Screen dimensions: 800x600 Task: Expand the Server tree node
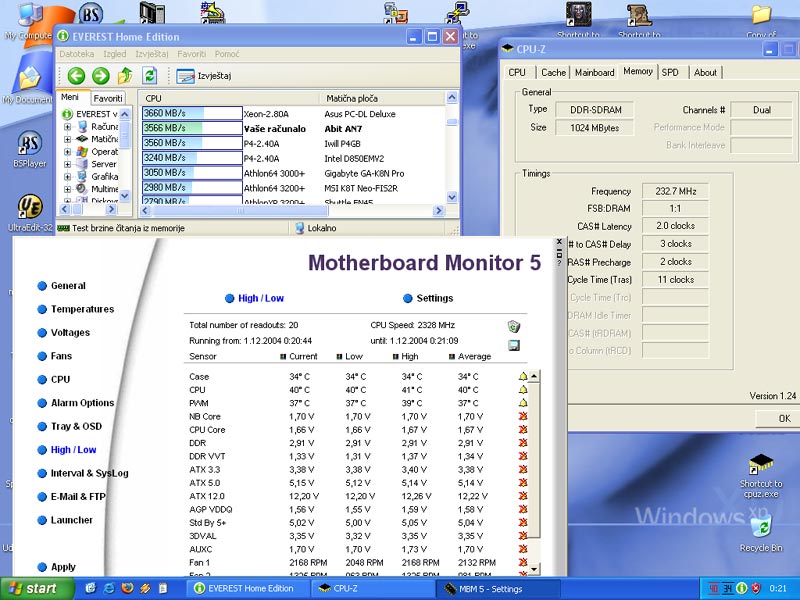pos(68,164)
